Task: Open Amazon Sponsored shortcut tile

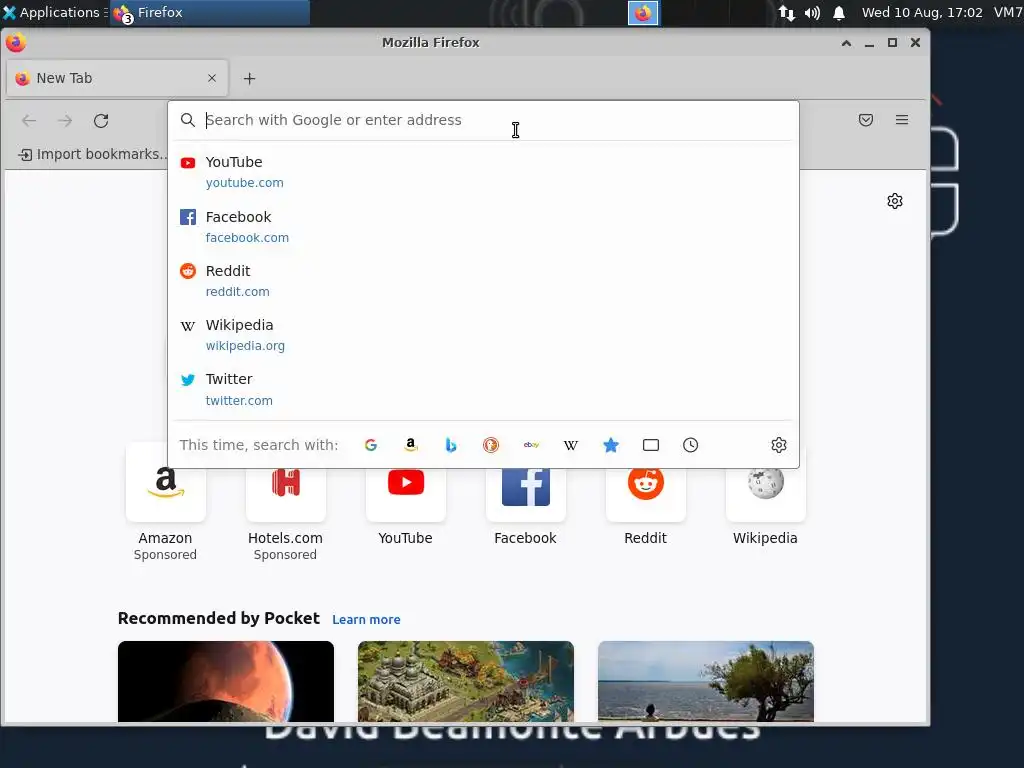Action: (x=165, y=503)
